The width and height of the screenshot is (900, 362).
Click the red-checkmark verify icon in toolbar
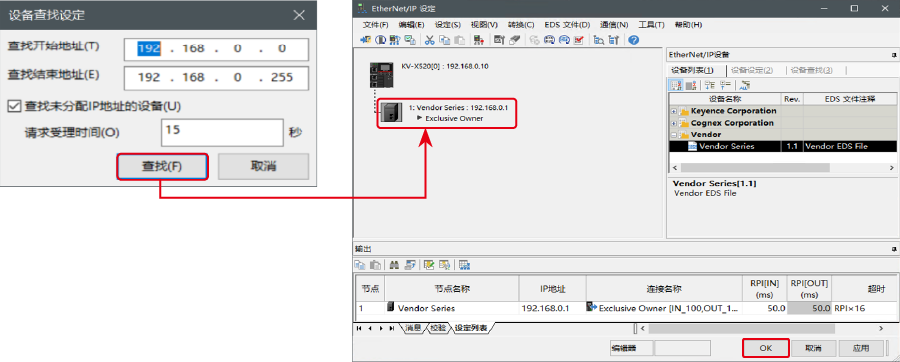(579, 40)
